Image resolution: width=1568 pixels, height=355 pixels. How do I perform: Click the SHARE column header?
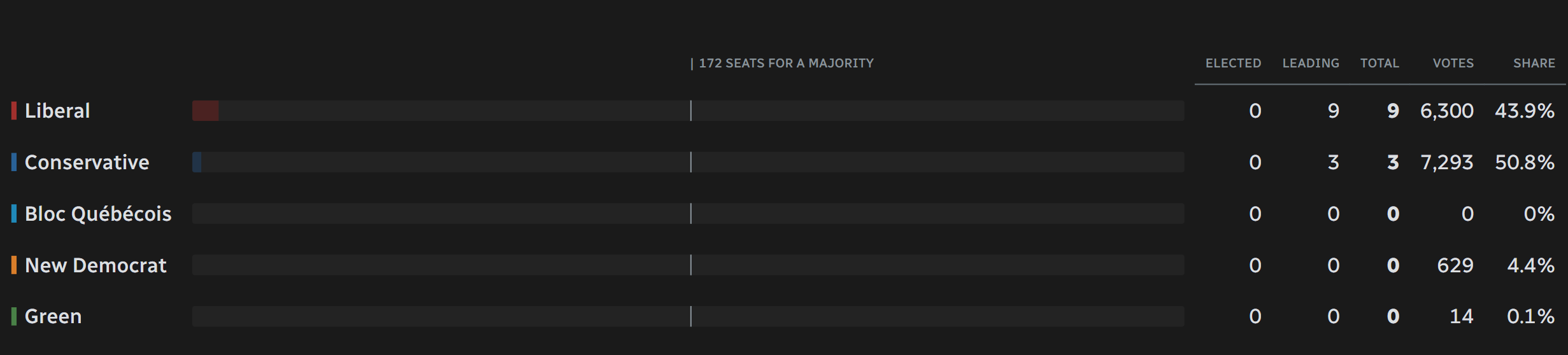pos(1534,63)
